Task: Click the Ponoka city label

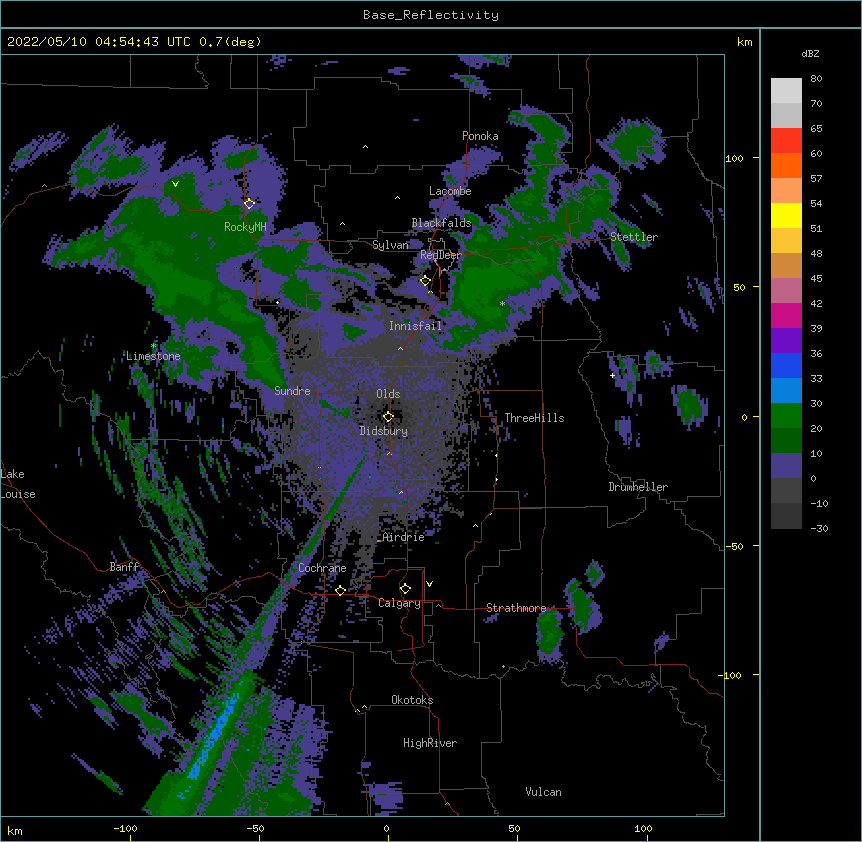Action: (480, 136)
